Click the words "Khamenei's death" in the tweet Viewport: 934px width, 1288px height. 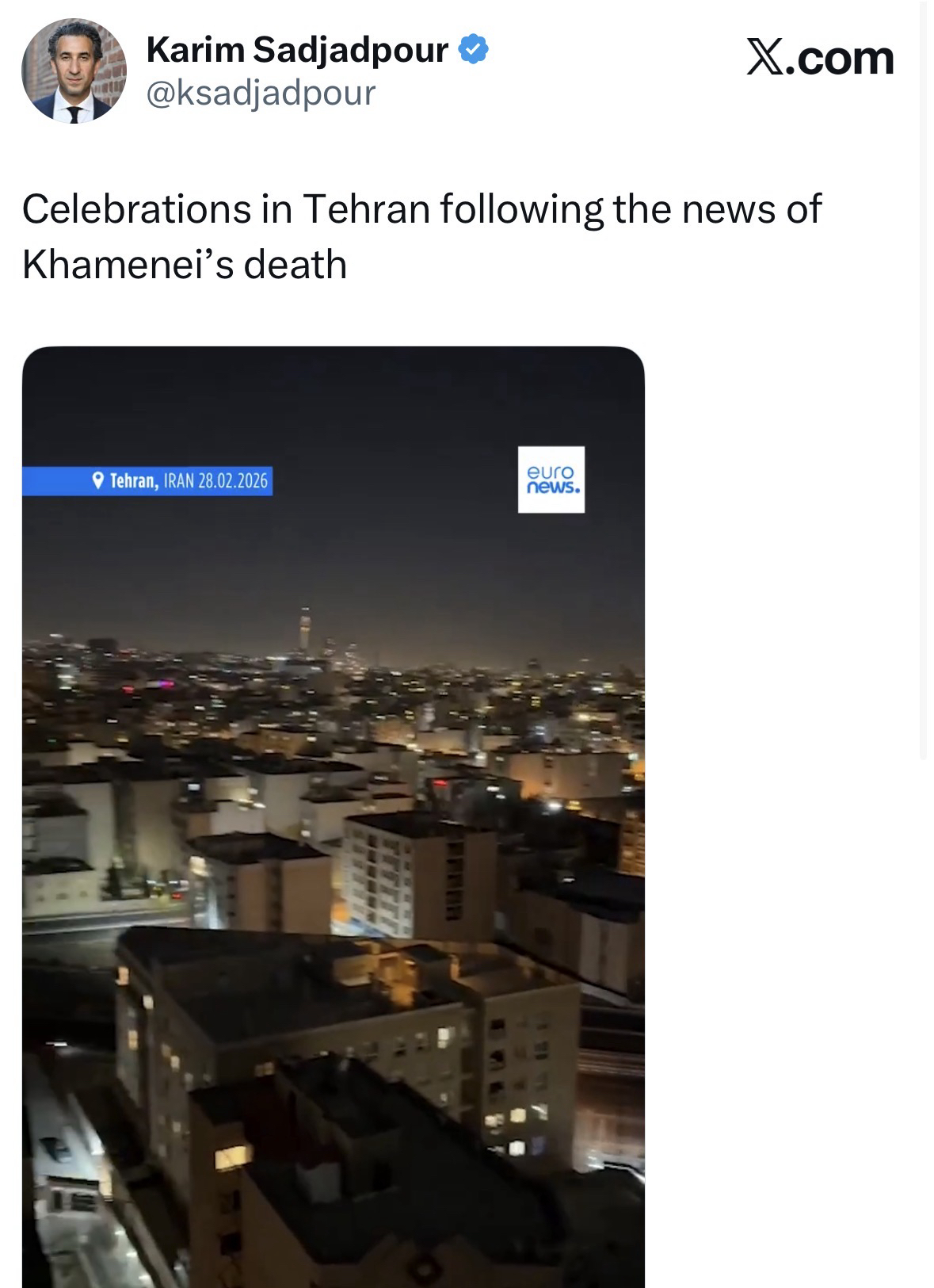point(185,264)
